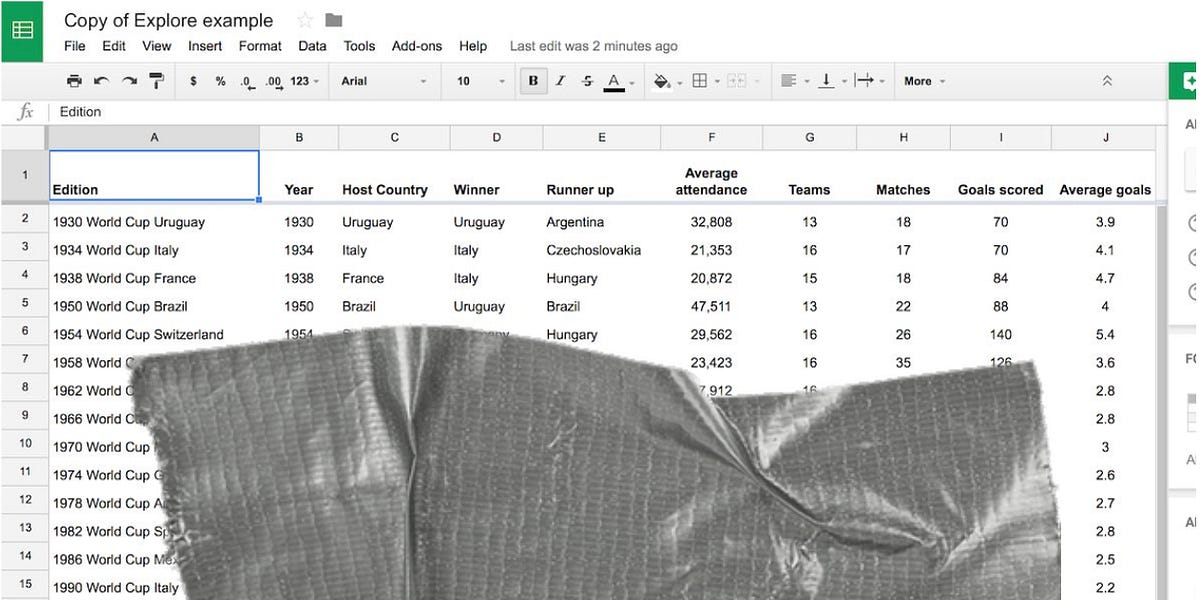Screen dimensions: 1200x600
Task: Open the Google Sheets home icon
Action: point(22,30)
